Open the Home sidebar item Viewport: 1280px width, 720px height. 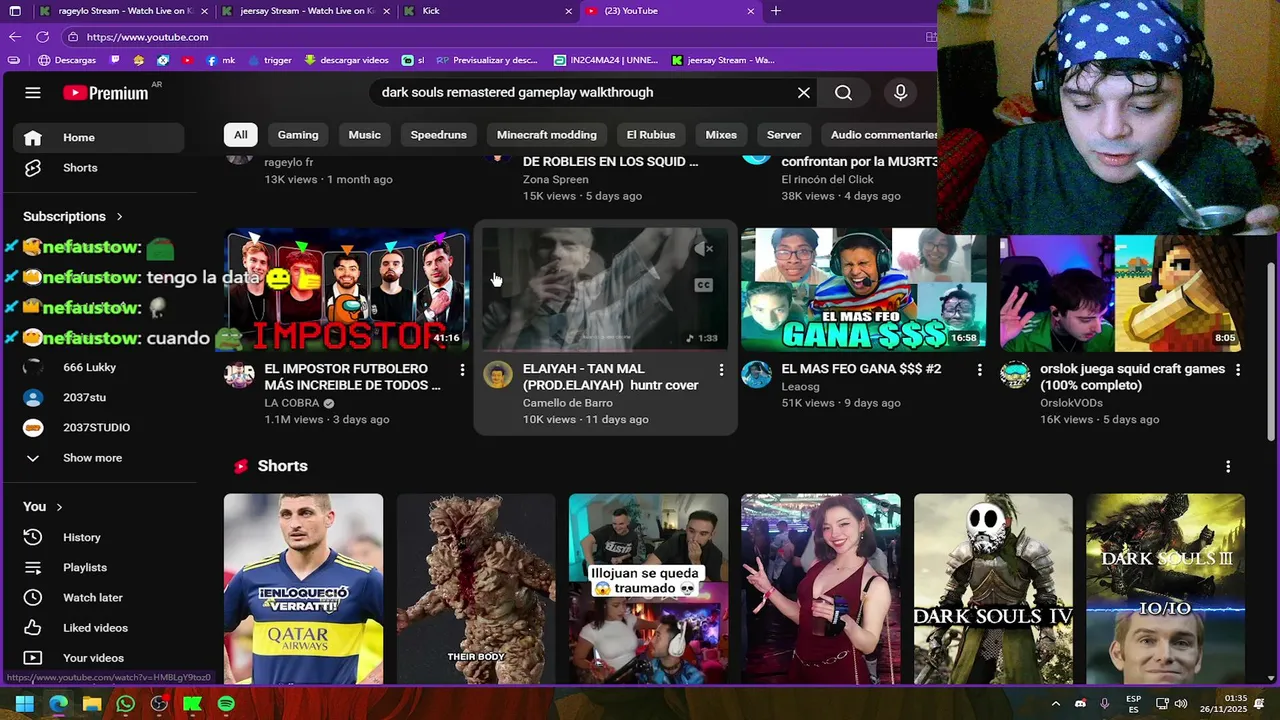click(x=98, y=137)
